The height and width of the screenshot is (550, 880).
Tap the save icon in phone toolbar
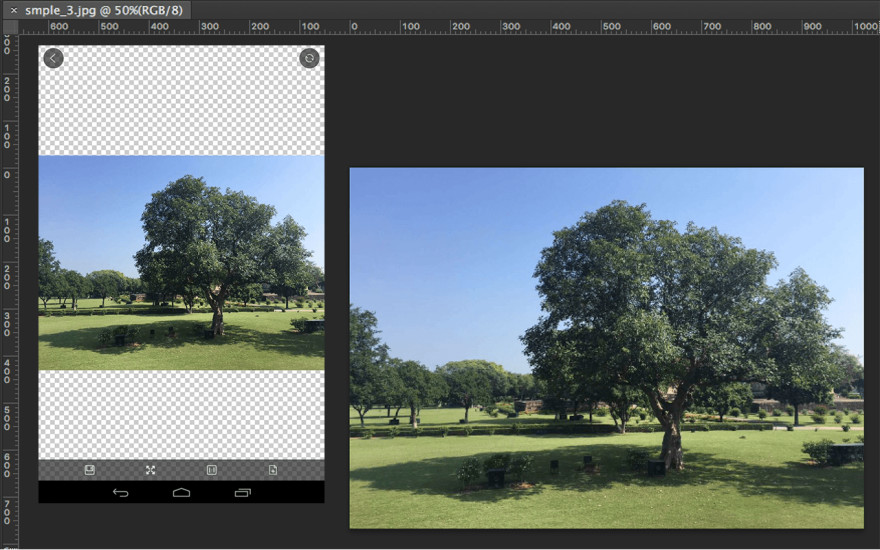90,470
